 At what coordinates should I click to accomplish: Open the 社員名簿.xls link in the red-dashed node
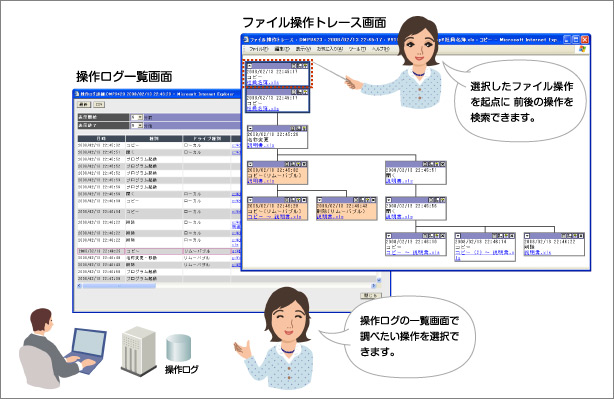click(263, 83)
